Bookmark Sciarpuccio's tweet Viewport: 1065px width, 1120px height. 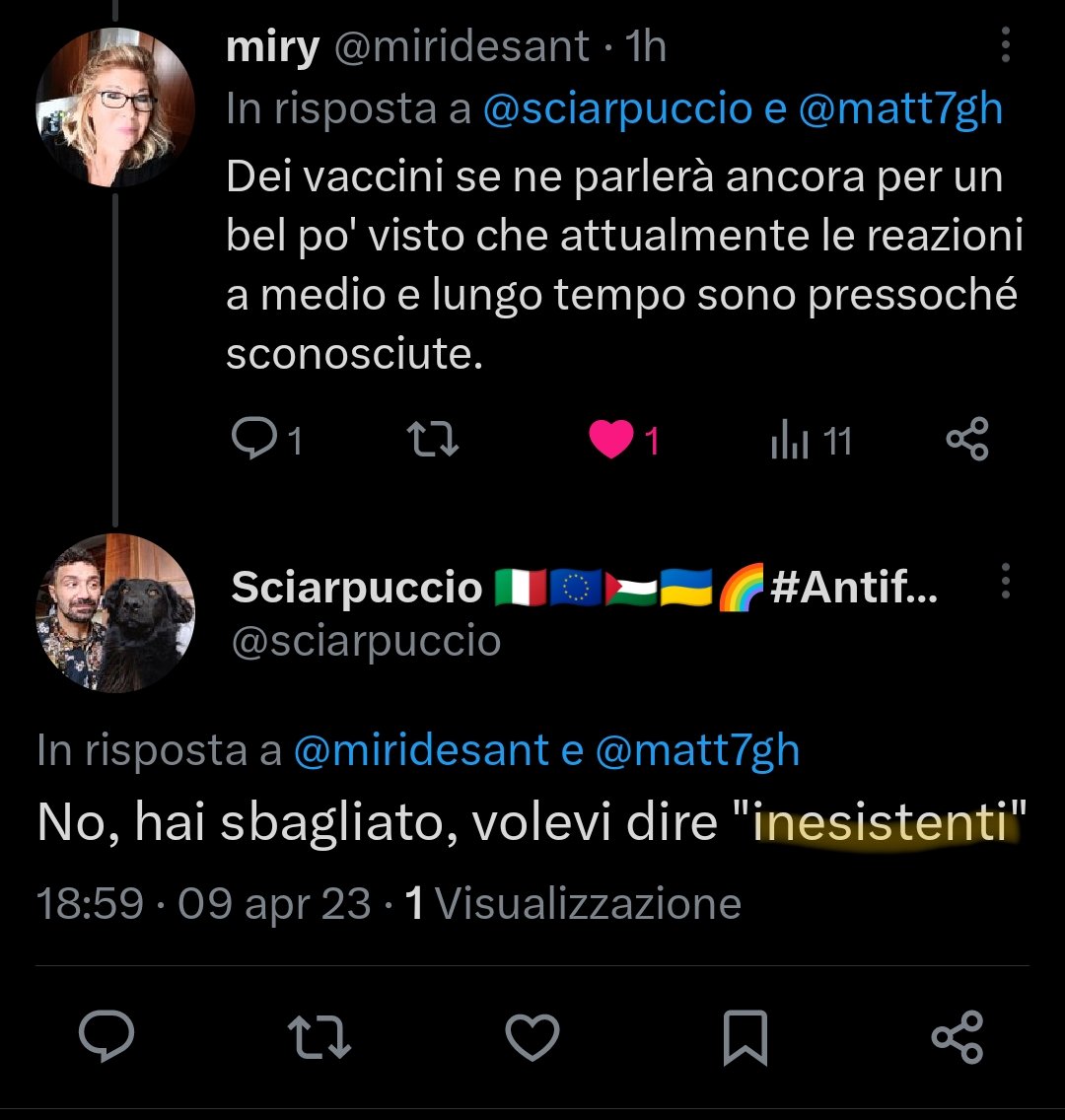pos(745,1037)
